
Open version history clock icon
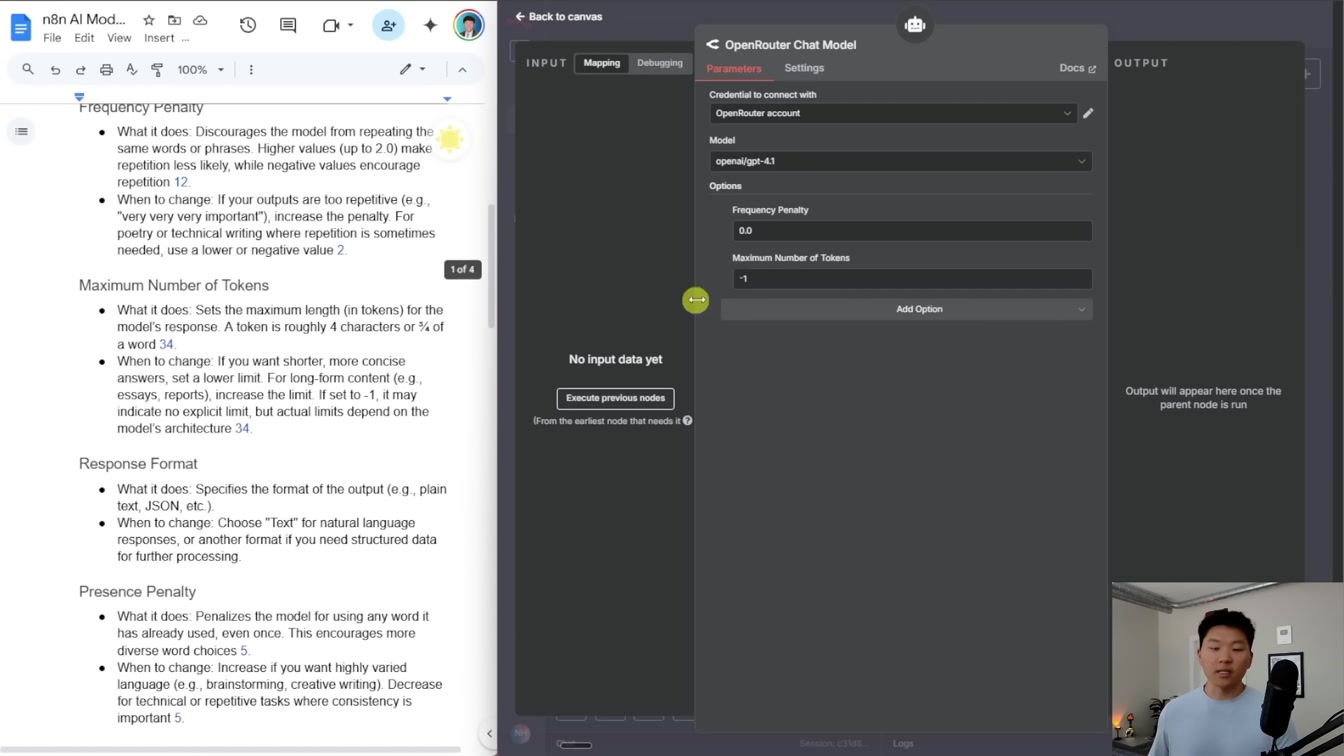pos(248,25)
